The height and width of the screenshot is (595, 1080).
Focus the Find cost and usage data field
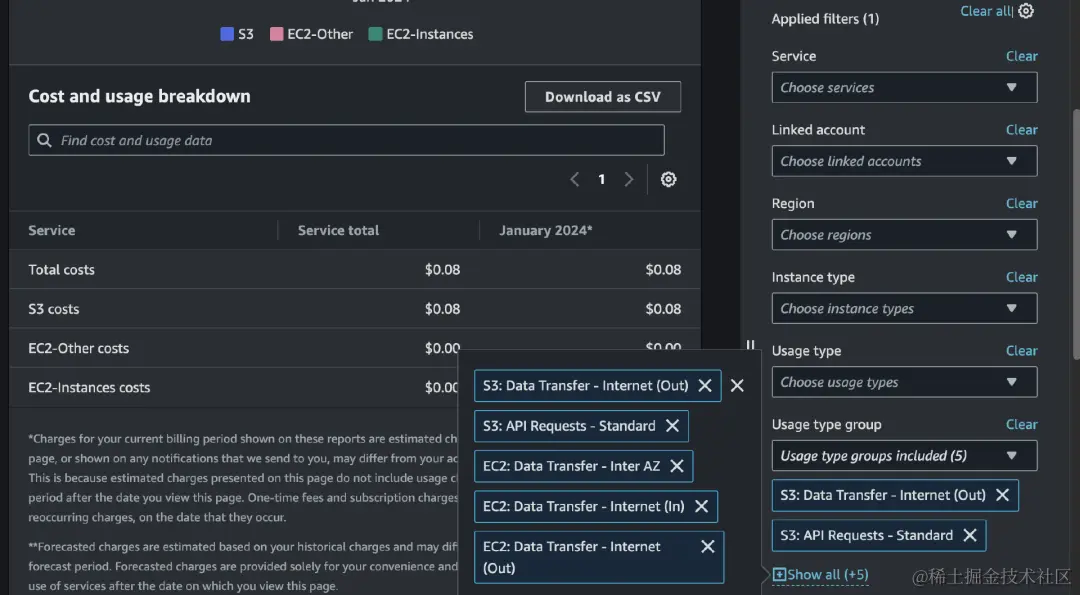click(x=346, y=140)
